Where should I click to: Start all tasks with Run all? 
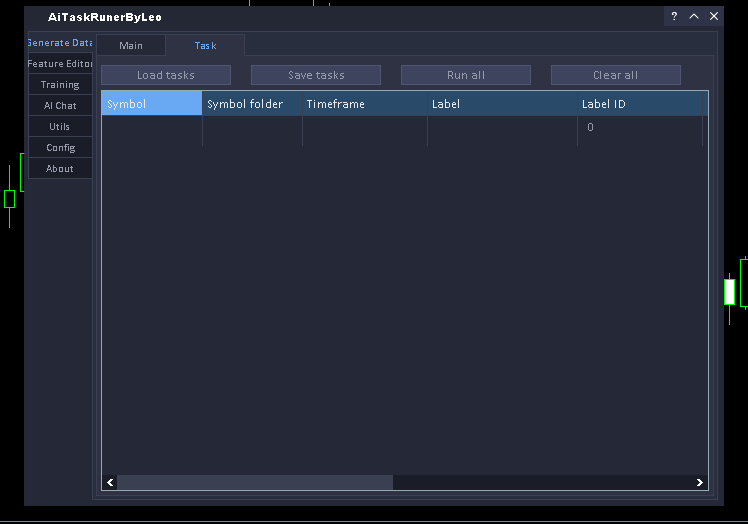pos(466,75)
